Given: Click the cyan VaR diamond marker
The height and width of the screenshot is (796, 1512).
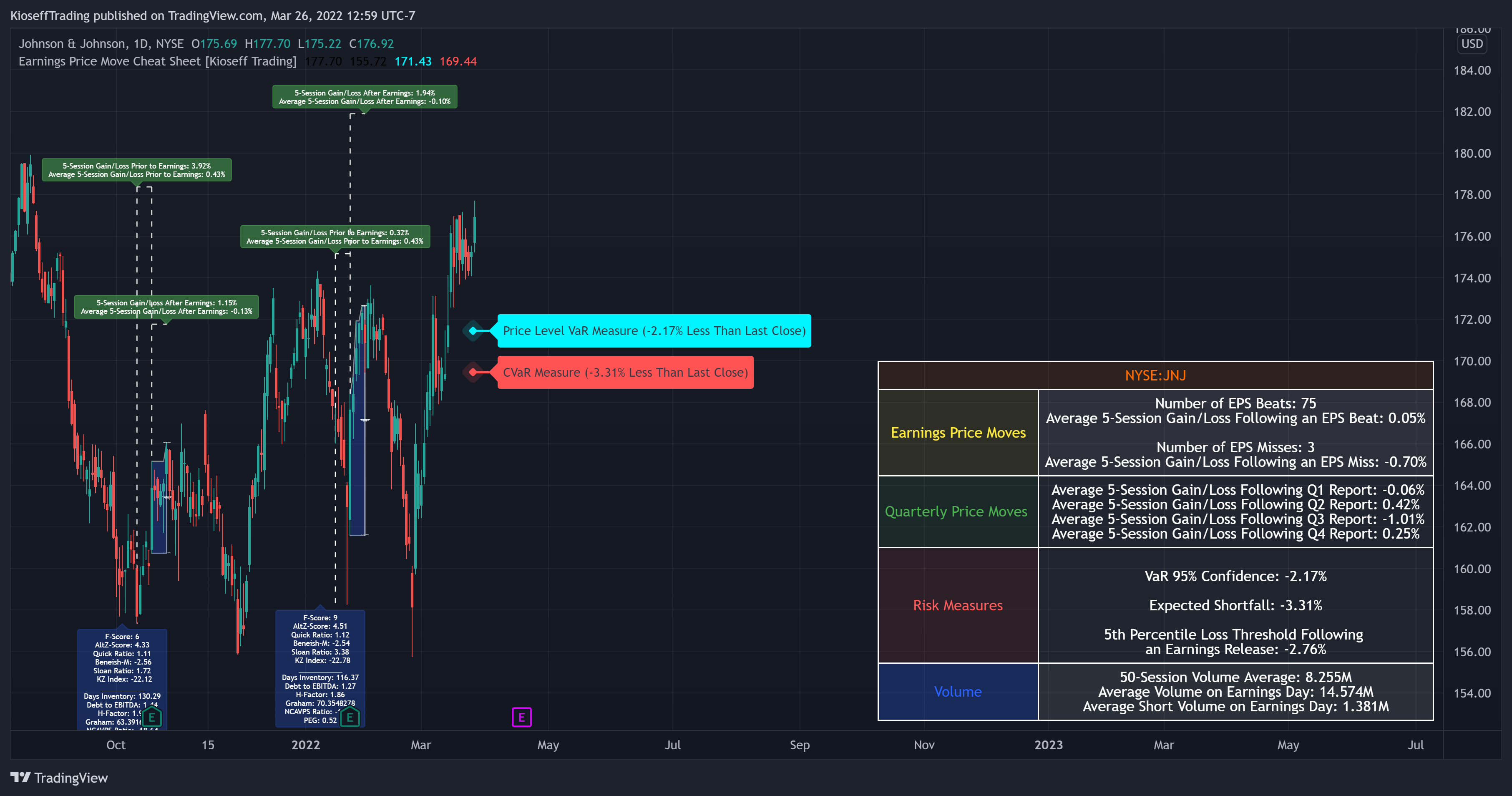Looking at the screenshot, I should click(473, 330).
